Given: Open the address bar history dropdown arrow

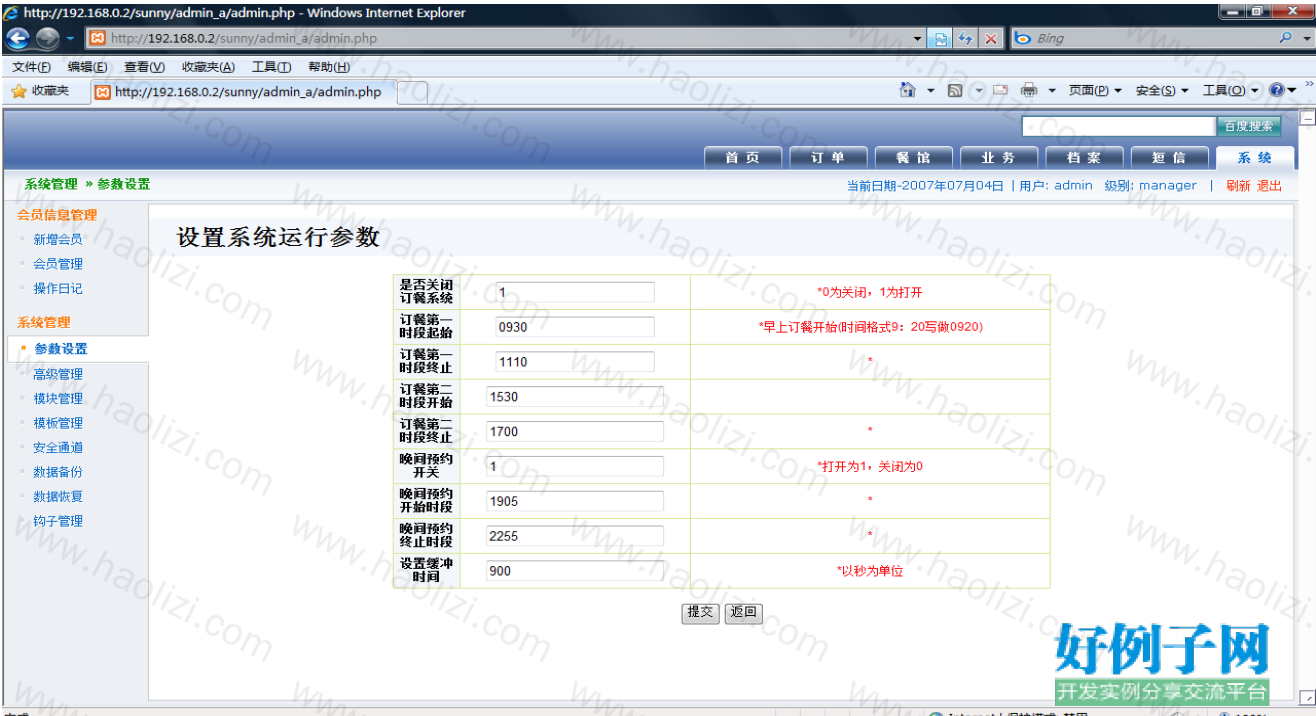Looking at the screenshot, I should point(919,39).
